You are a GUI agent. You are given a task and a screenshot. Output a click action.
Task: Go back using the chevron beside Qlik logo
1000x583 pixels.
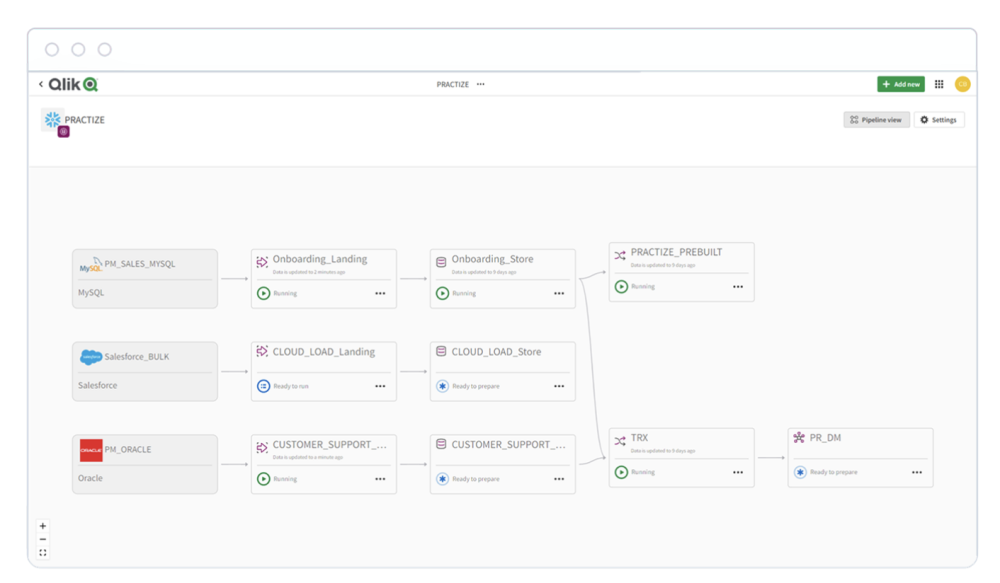[x=41, y=84]
